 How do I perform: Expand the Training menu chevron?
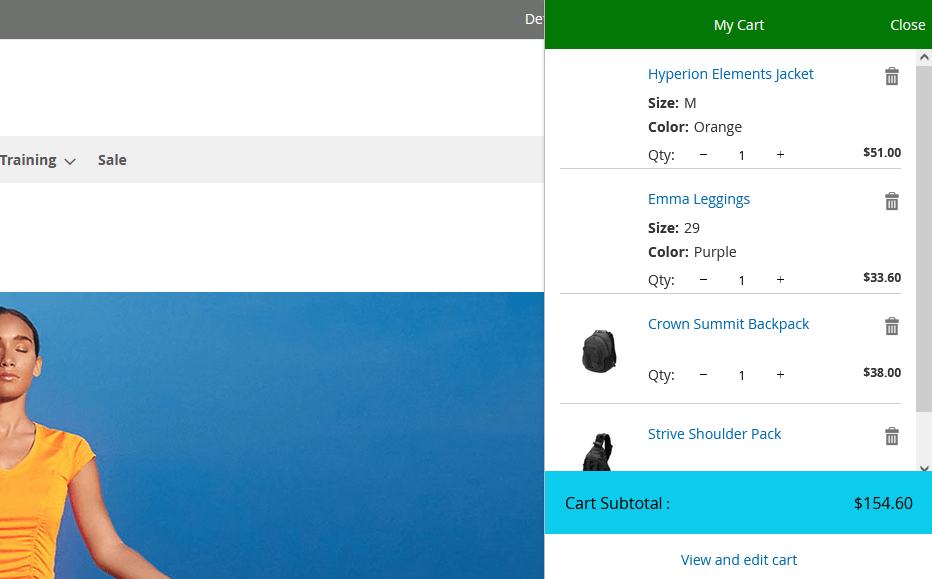pyautogui.click(x=70, y=161)
